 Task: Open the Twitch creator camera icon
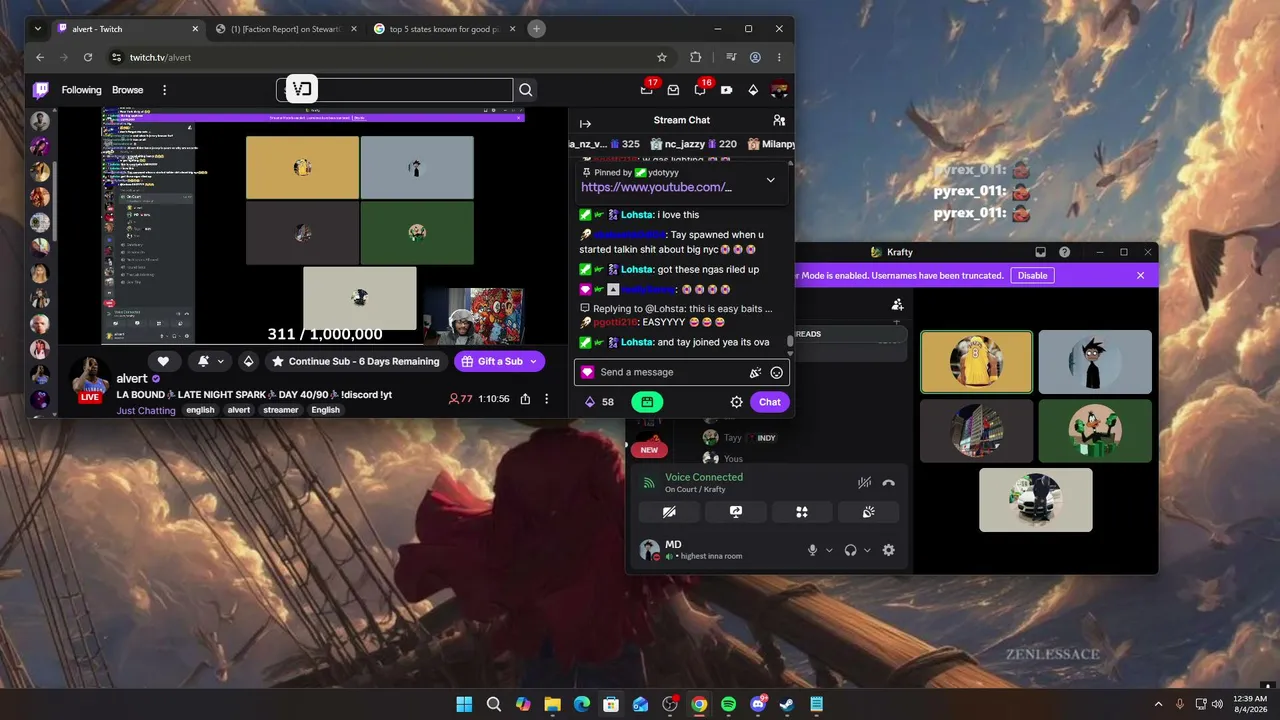click(727, 90)
